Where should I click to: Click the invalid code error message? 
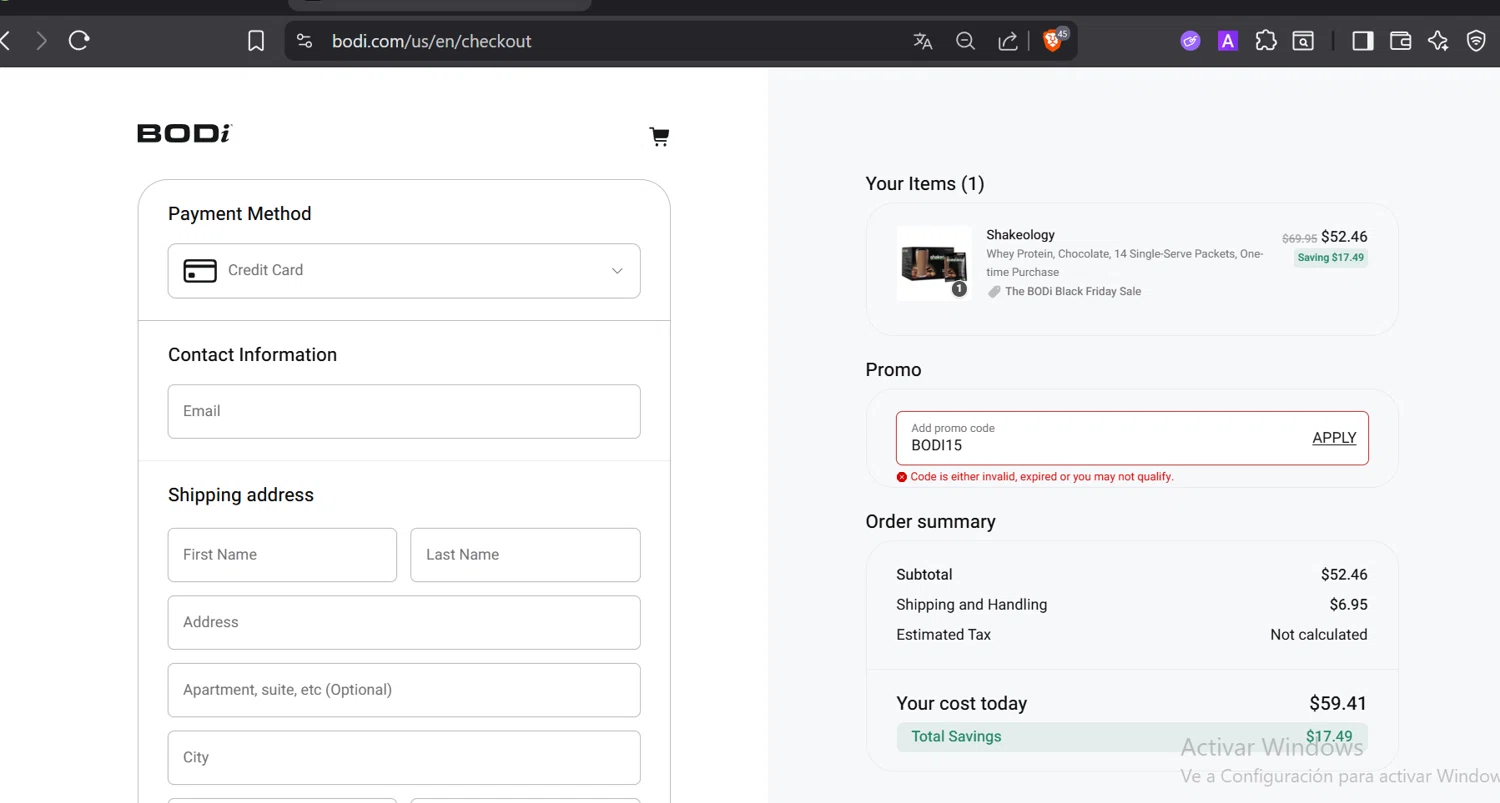[1042, 477]
